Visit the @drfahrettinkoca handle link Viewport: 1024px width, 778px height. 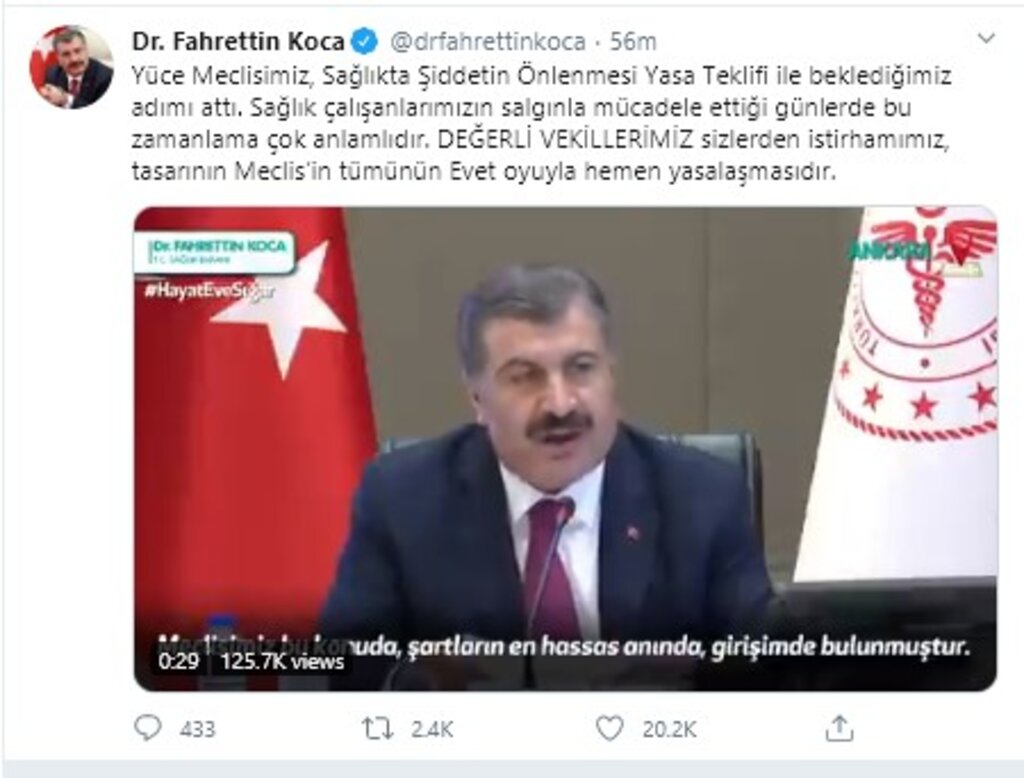(488, 42)
